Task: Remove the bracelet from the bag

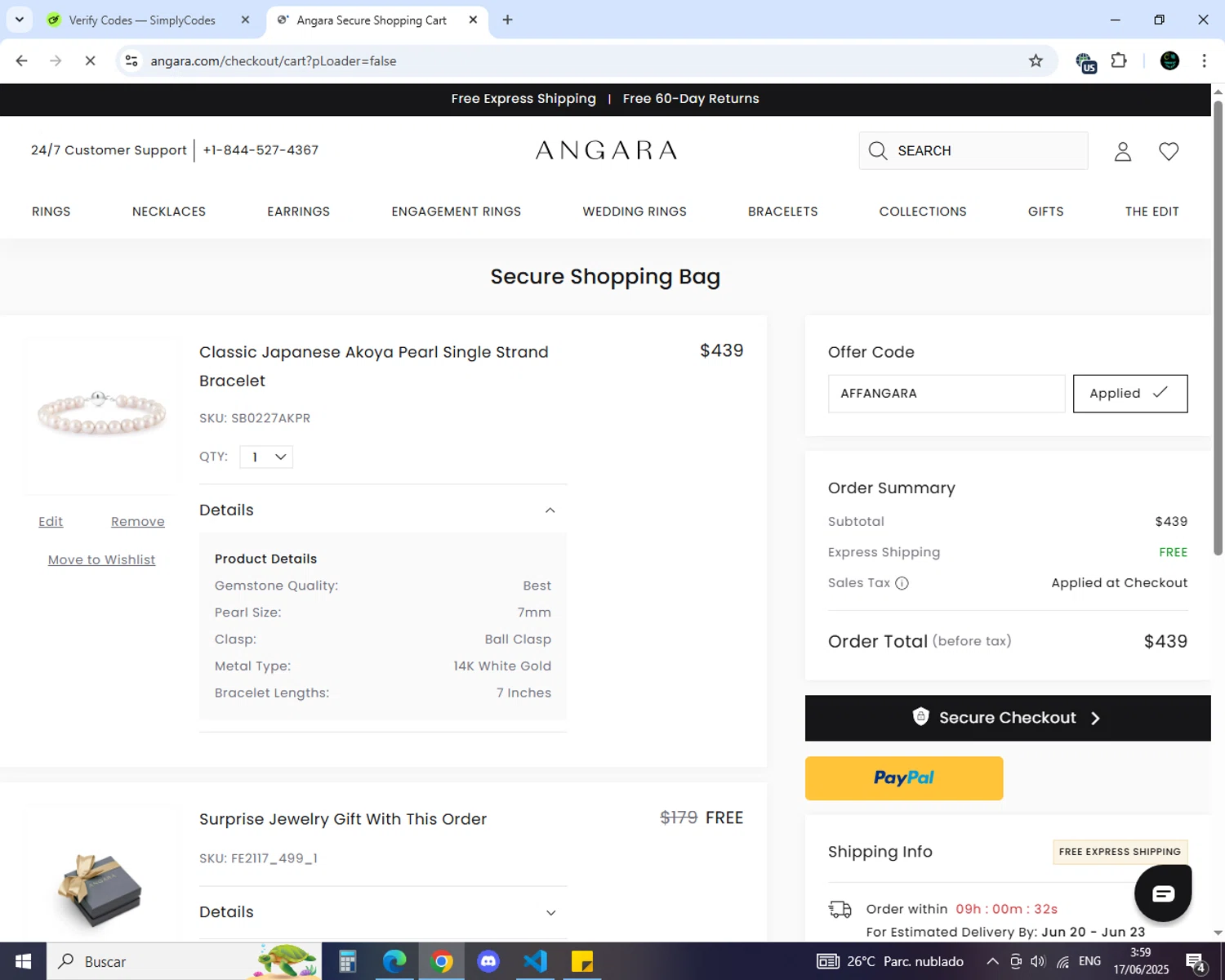Action: 138,522
